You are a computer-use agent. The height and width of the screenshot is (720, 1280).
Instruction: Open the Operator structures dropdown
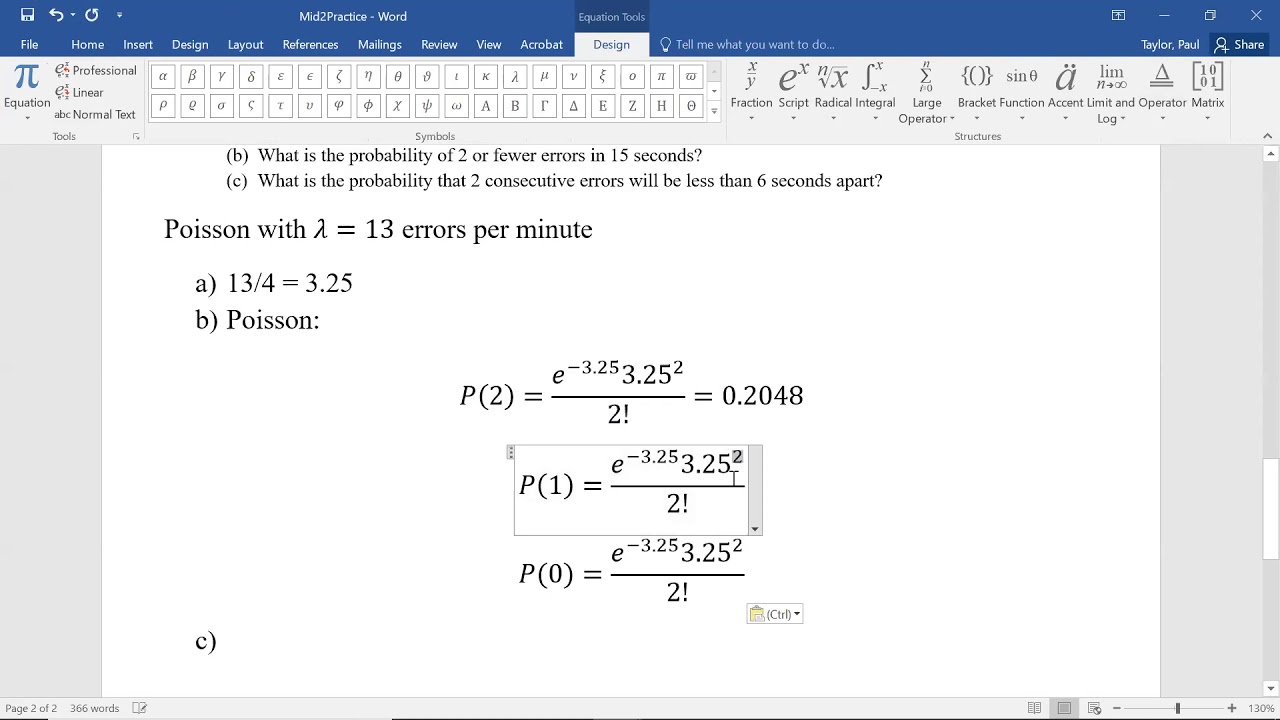click(1162, 92)
